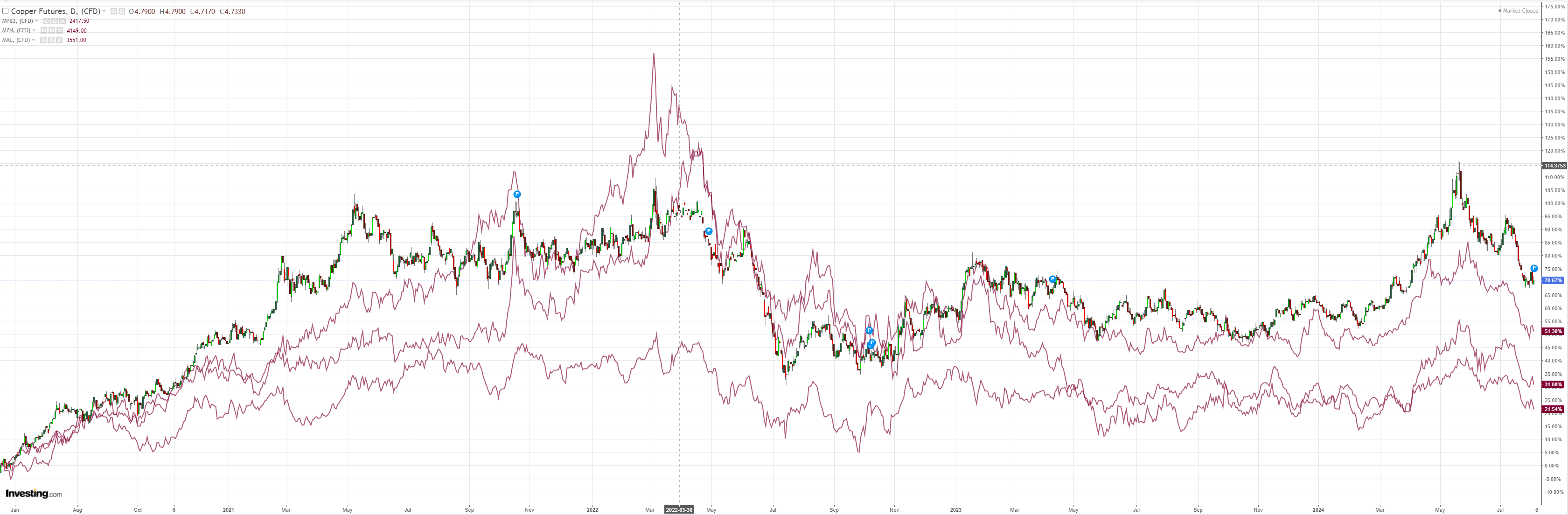Open MAL series settings gear
The height and width of the screenshot is (515, 1568).
tap(51, 40)
